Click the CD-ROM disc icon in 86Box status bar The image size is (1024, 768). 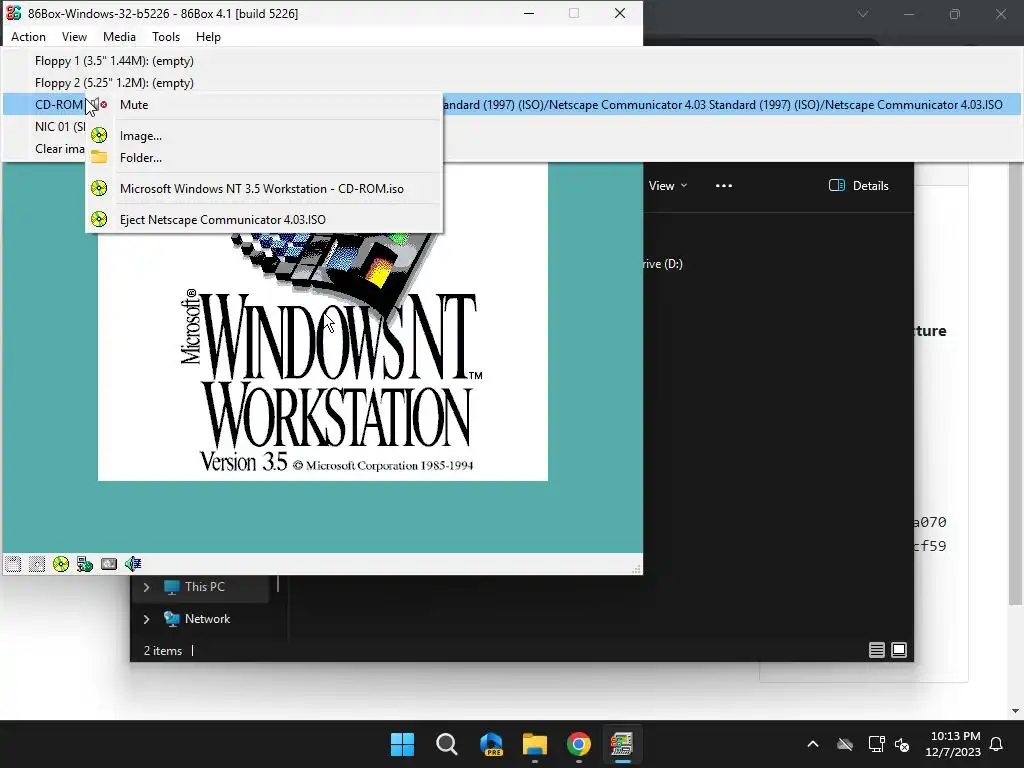click(x=61, y=564)
